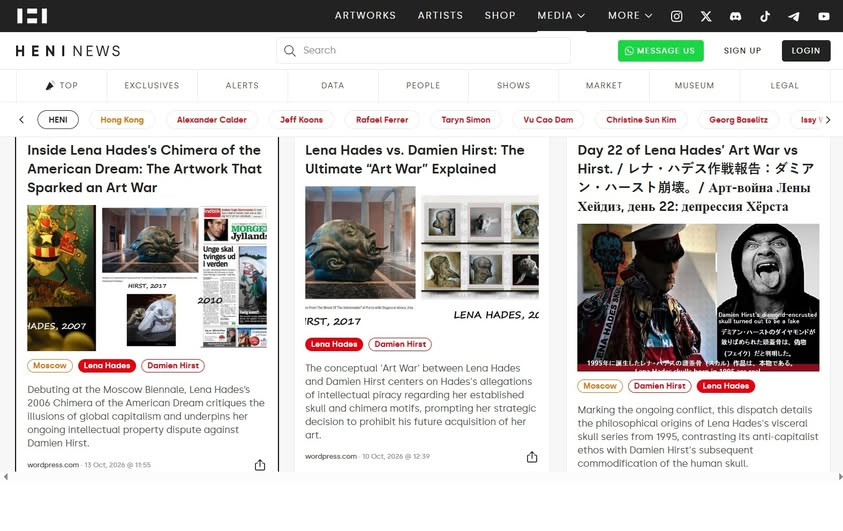
Task: Select the Taryn Simon topic chip
Action: click(466, 120)
